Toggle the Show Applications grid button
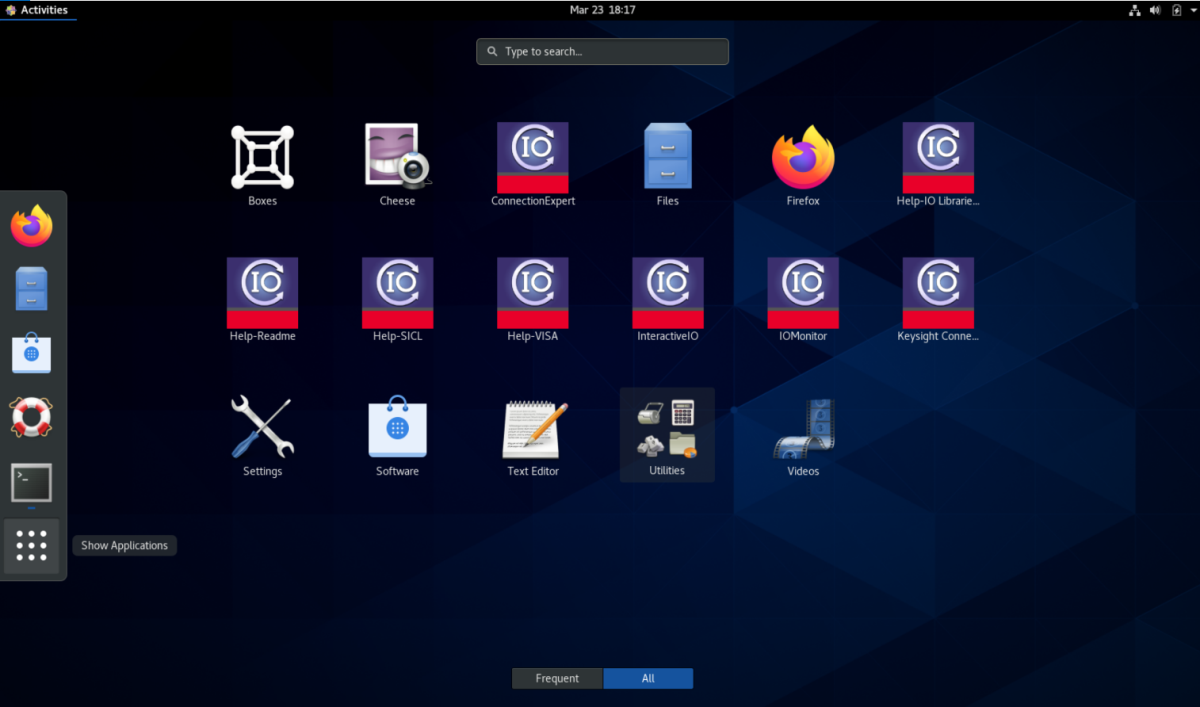Viewport: 1200px width, 707px height. tap(32, 546)
